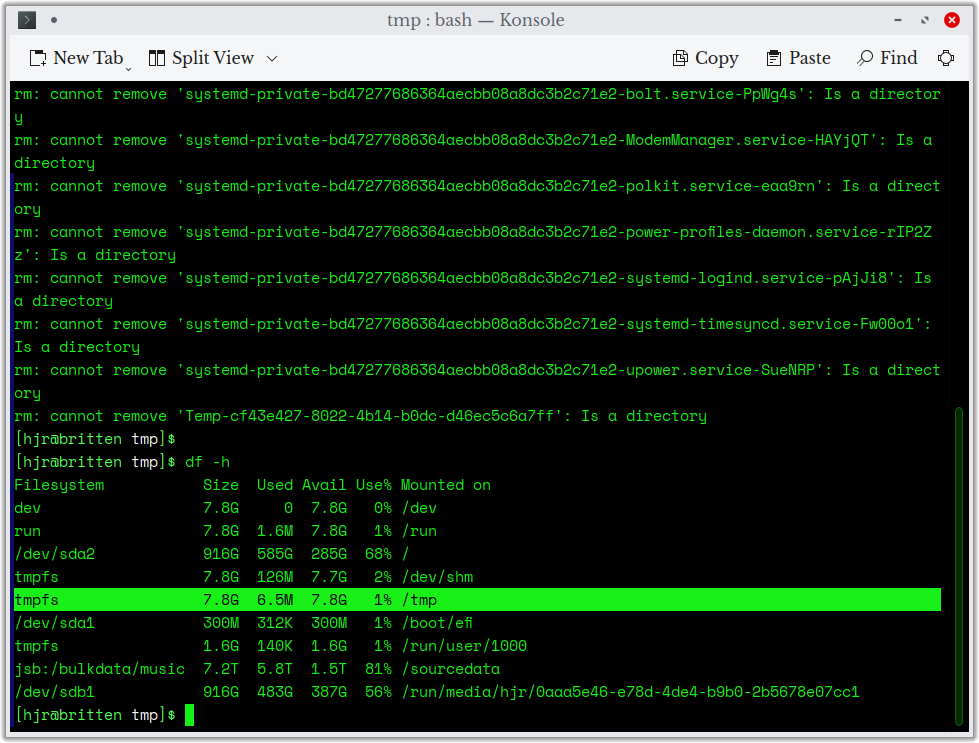
Task: Click the configure icon at the toolbar's right end
Action: [947, 58]
